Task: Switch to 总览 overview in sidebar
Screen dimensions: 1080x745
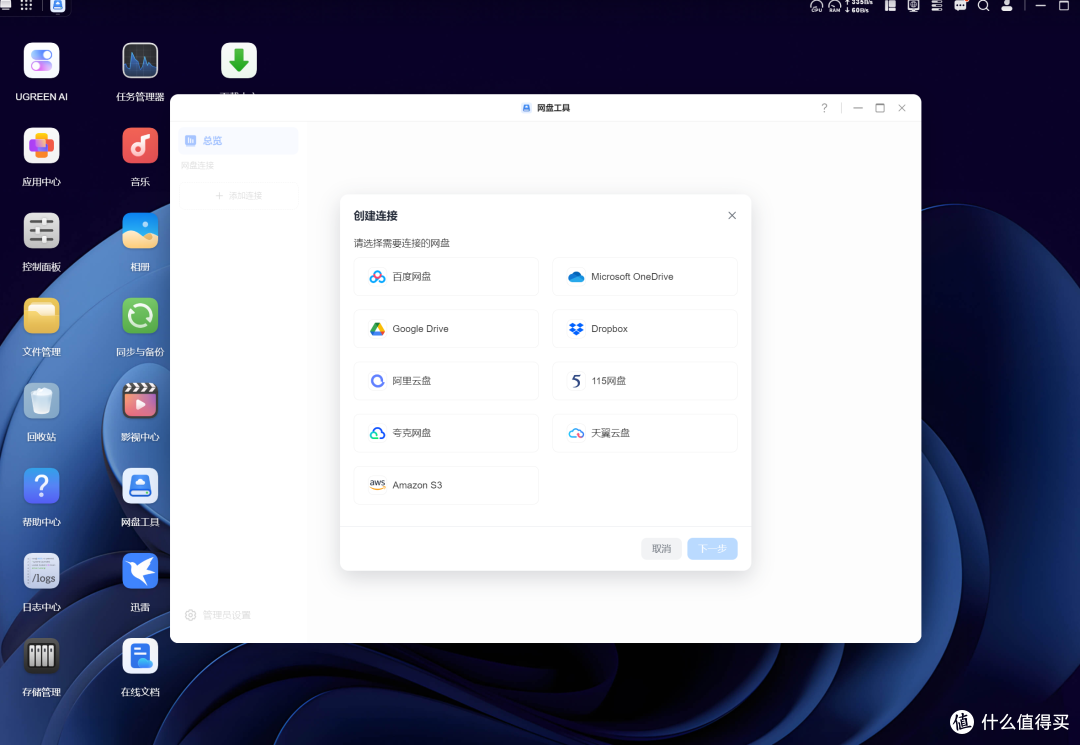Action: click(x=238, y=140)
